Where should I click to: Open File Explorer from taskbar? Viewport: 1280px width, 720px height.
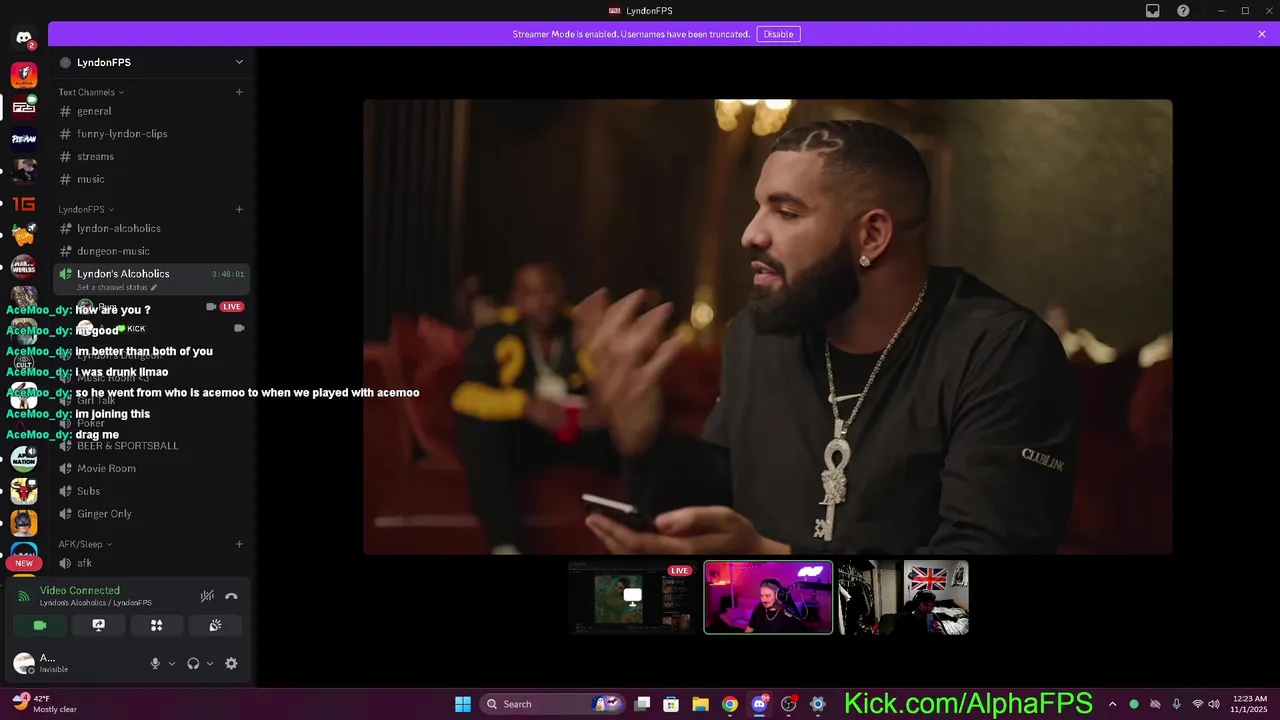[x=701, y=704]
